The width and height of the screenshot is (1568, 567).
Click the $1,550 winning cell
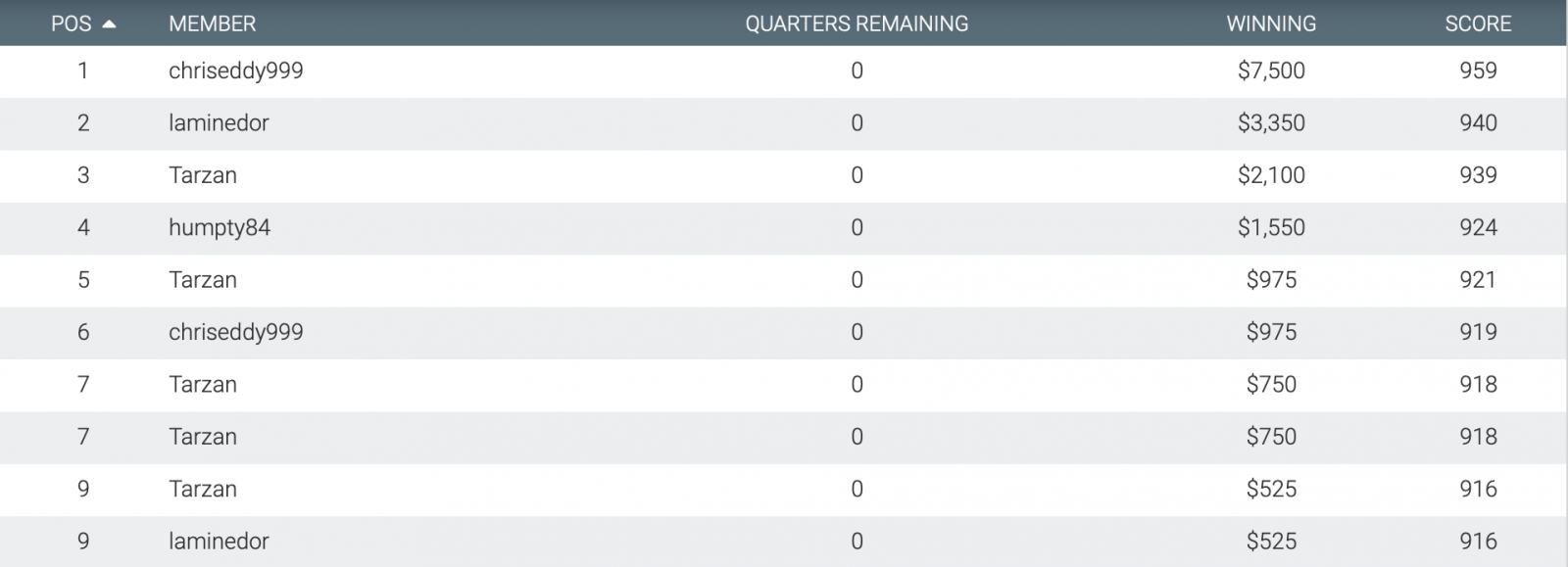[1271, 228]
